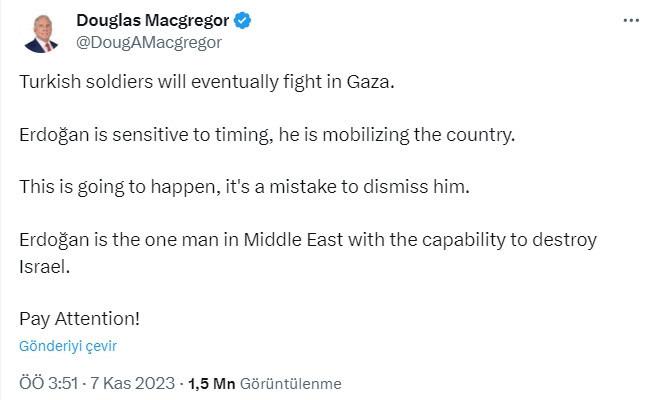645x400 pixels.
Task: Click the 1,5 Mn view count
Action: pyautogui.click(x=211, y=384)
